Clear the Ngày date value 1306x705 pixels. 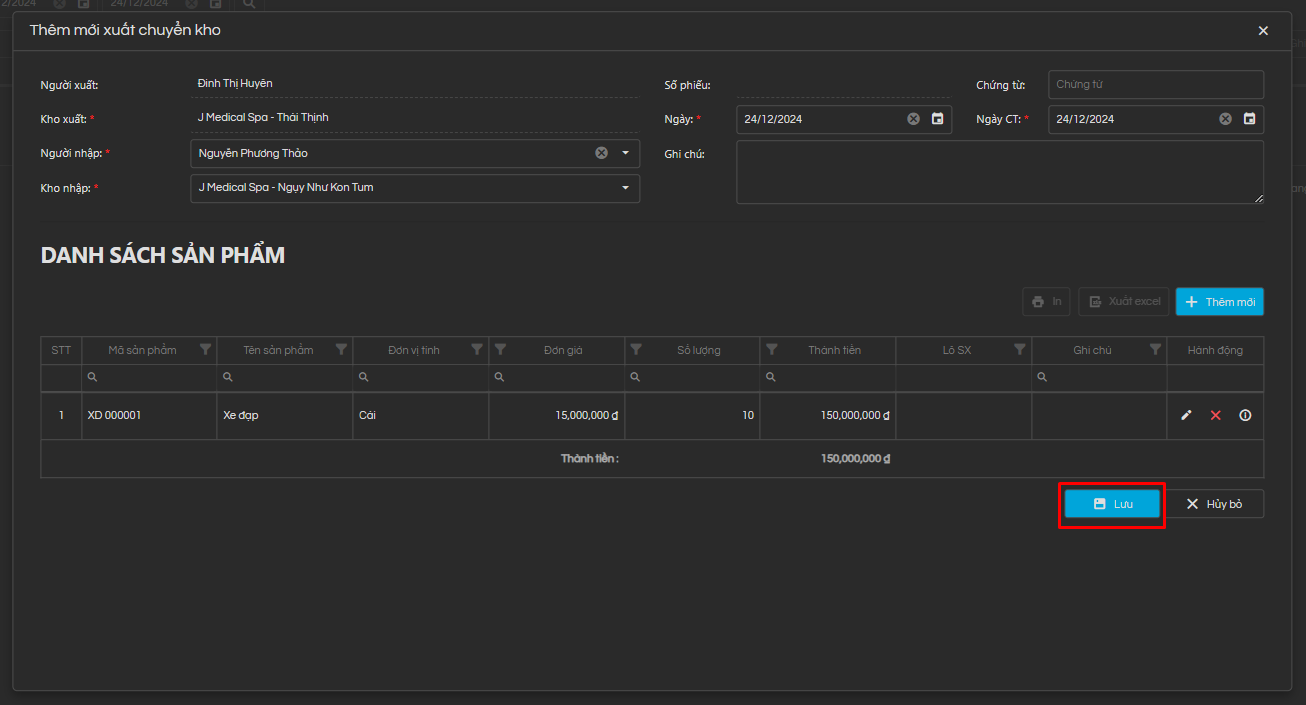pyautogui.click(x=913, y=119)
